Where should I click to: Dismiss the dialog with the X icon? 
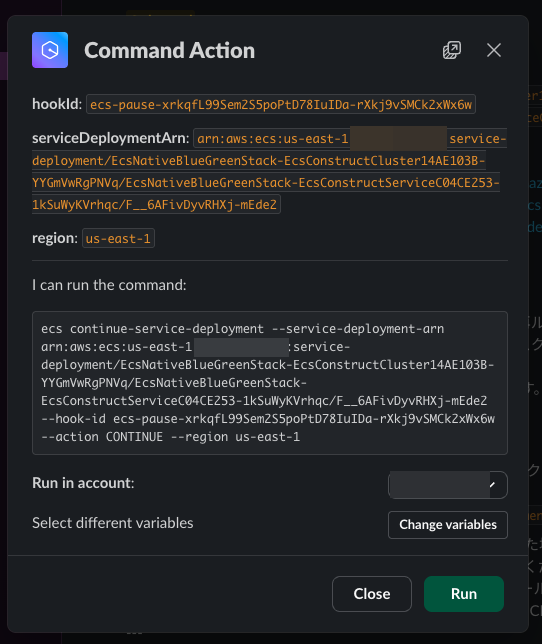click(494, 50)
